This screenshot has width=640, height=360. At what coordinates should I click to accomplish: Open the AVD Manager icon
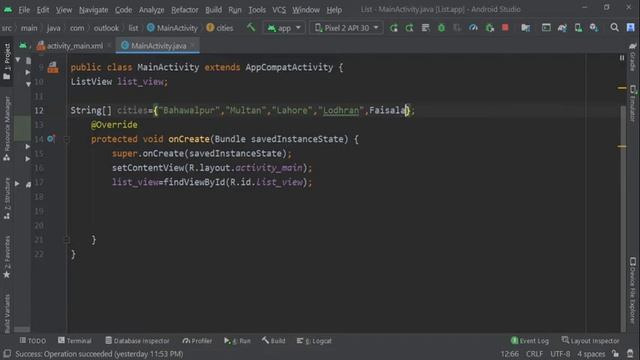tap(578, 28)
